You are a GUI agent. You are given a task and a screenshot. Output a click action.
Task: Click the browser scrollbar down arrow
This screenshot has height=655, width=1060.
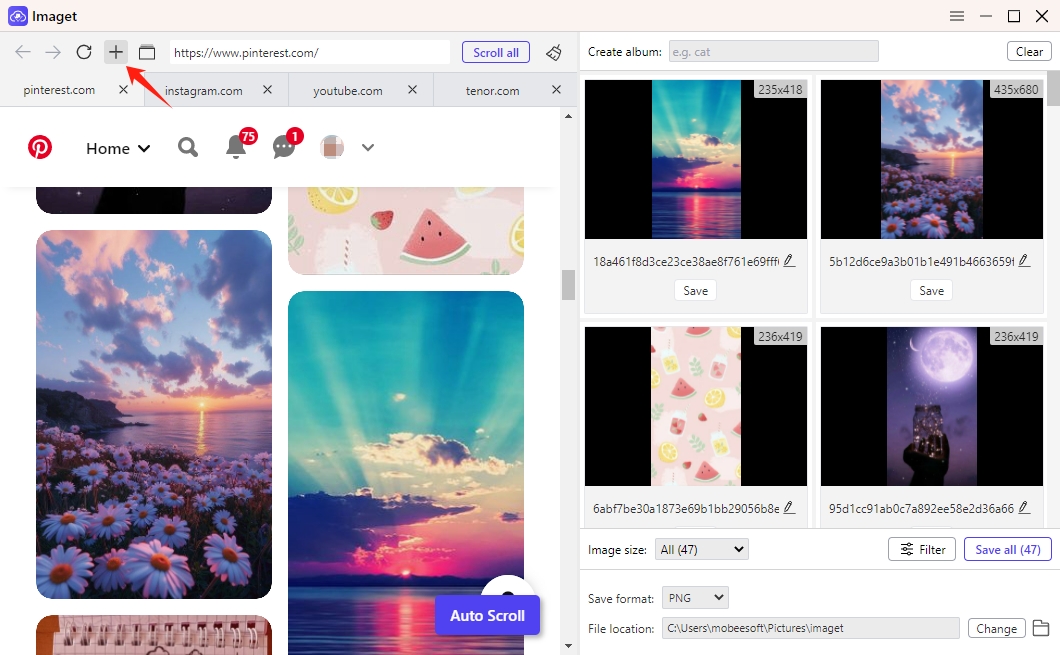pyautogui.click(x=569, y=646)
